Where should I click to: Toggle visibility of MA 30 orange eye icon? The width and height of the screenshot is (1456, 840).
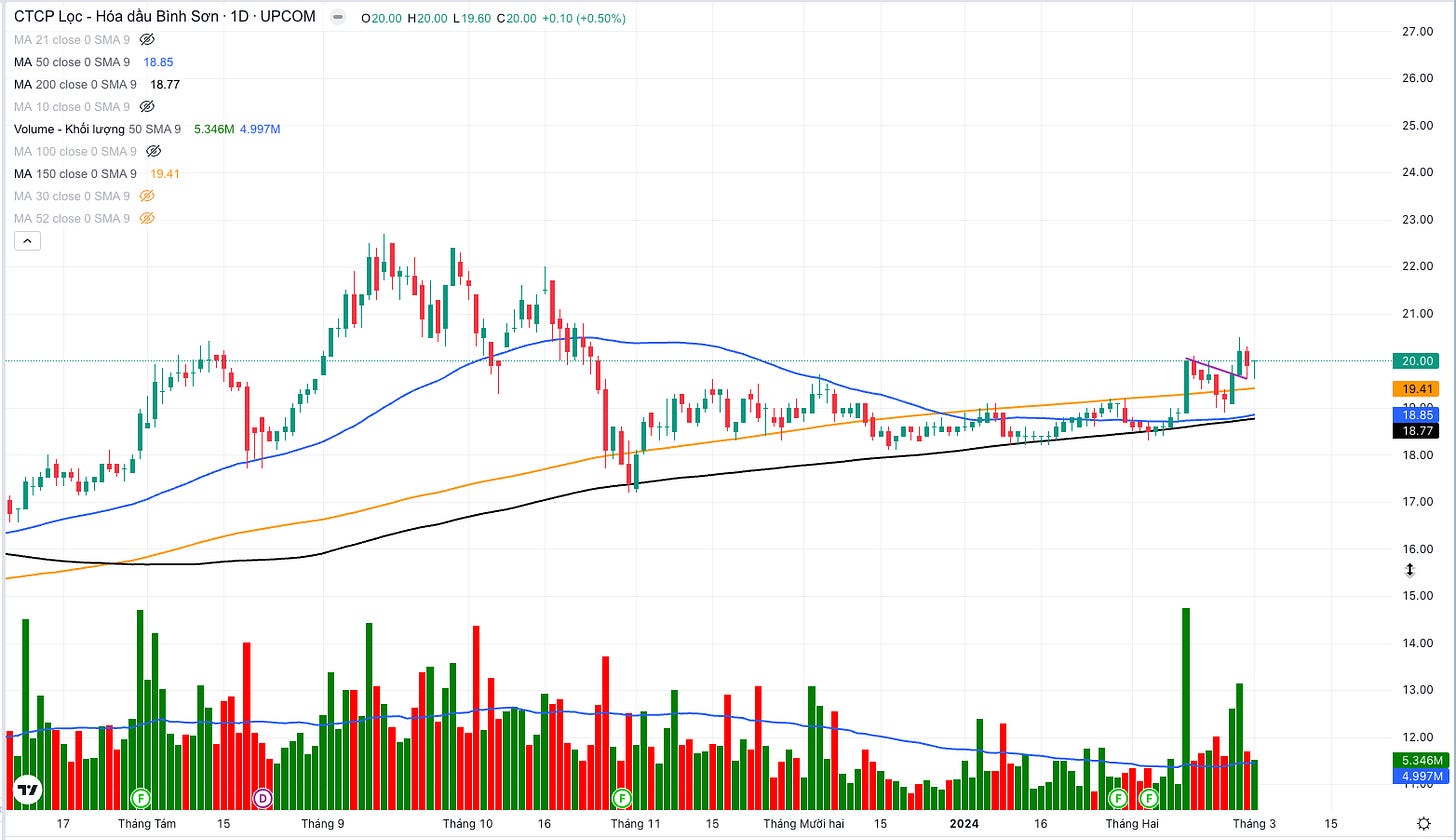click(147, 196)
